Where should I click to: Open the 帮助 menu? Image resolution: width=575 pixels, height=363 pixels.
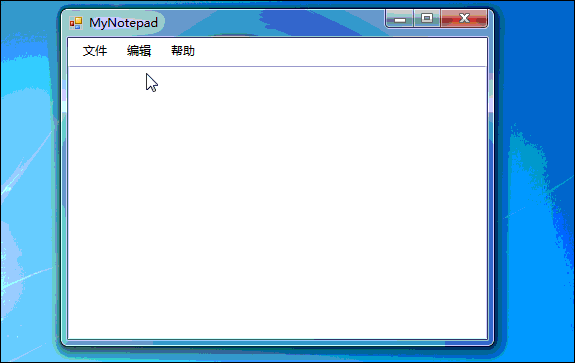(183, 51)
